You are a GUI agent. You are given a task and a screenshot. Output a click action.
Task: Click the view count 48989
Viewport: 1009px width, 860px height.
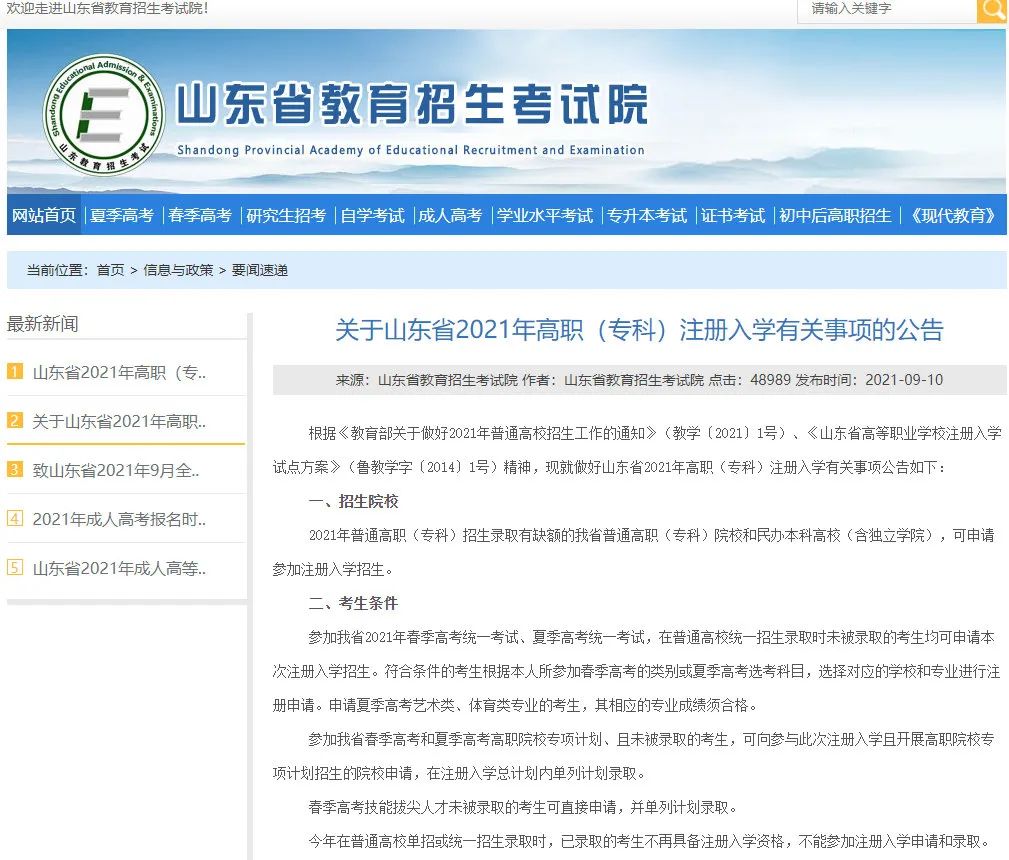770,380
